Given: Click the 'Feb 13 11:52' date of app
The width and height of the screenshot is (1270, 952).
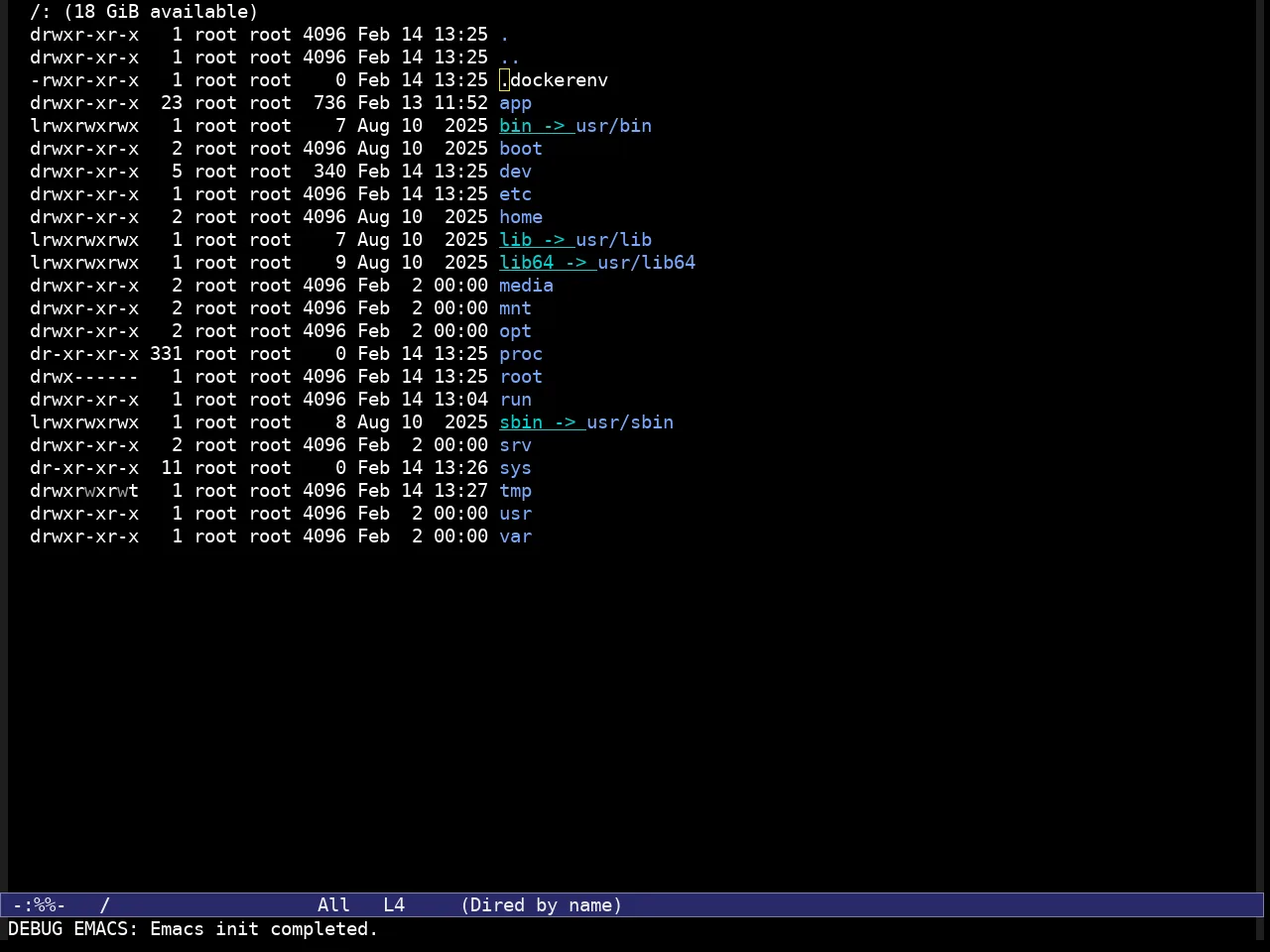Looking at the screenshot, I should [423, 103].
